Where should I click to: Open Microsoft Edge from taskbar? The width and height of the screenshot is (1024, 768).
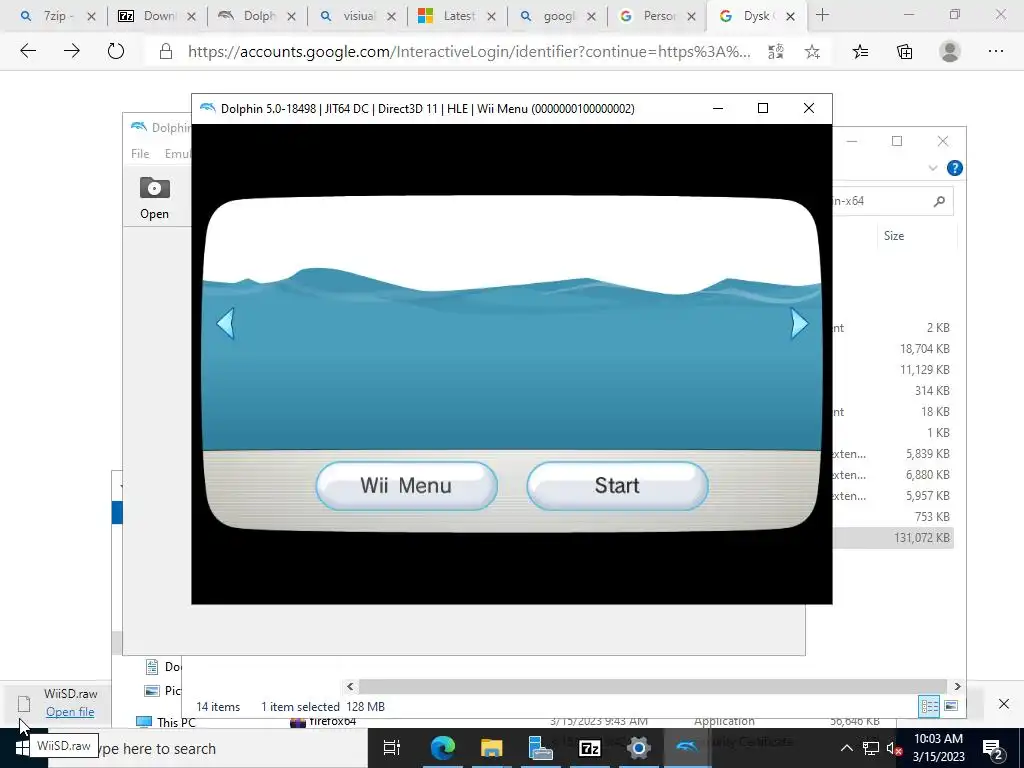pos(442,748)
